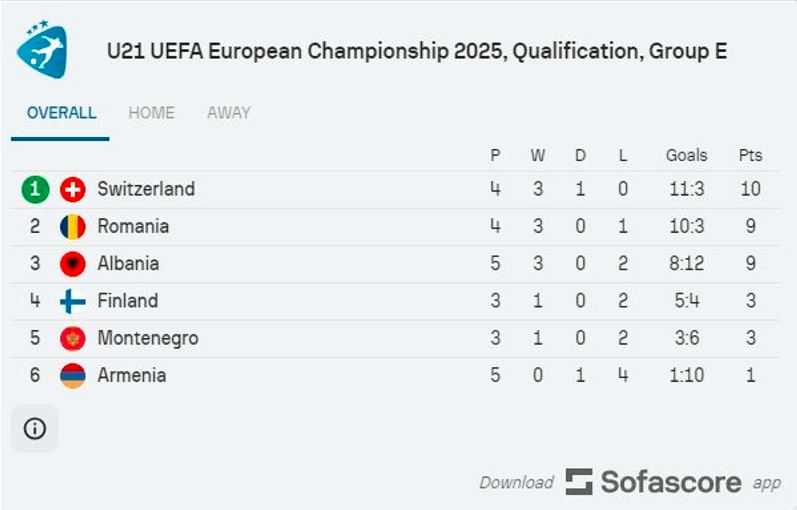Click the green position 1 badge
797x510 pixels.
click(35, 189)
